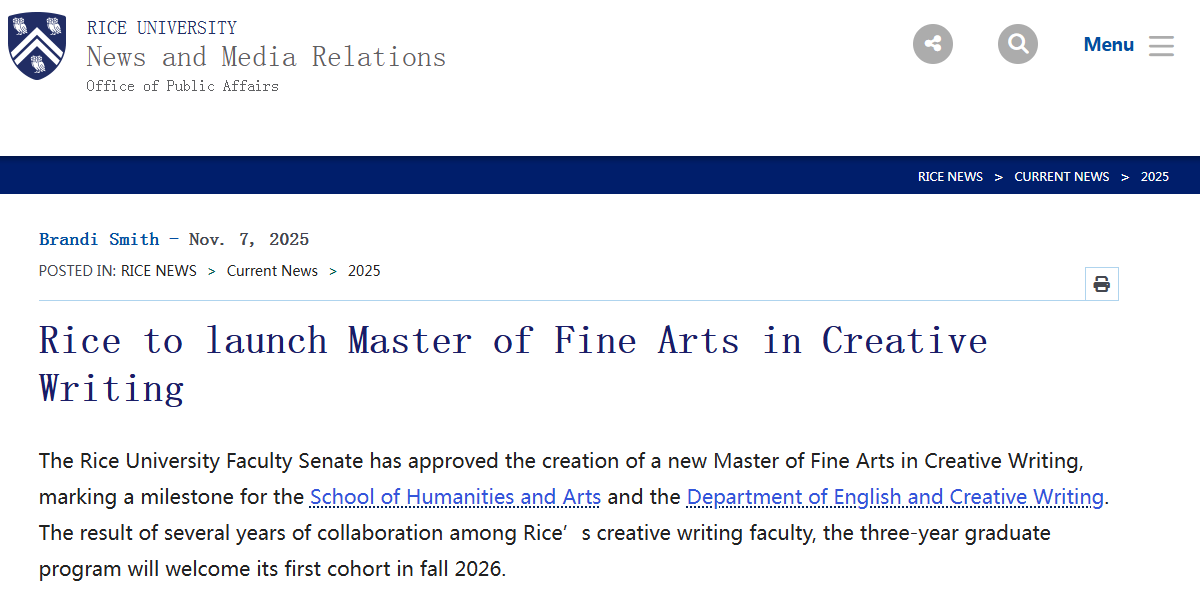
Task: Visit Department of English and Creative Writing link
Action: (x=895, y=497)
